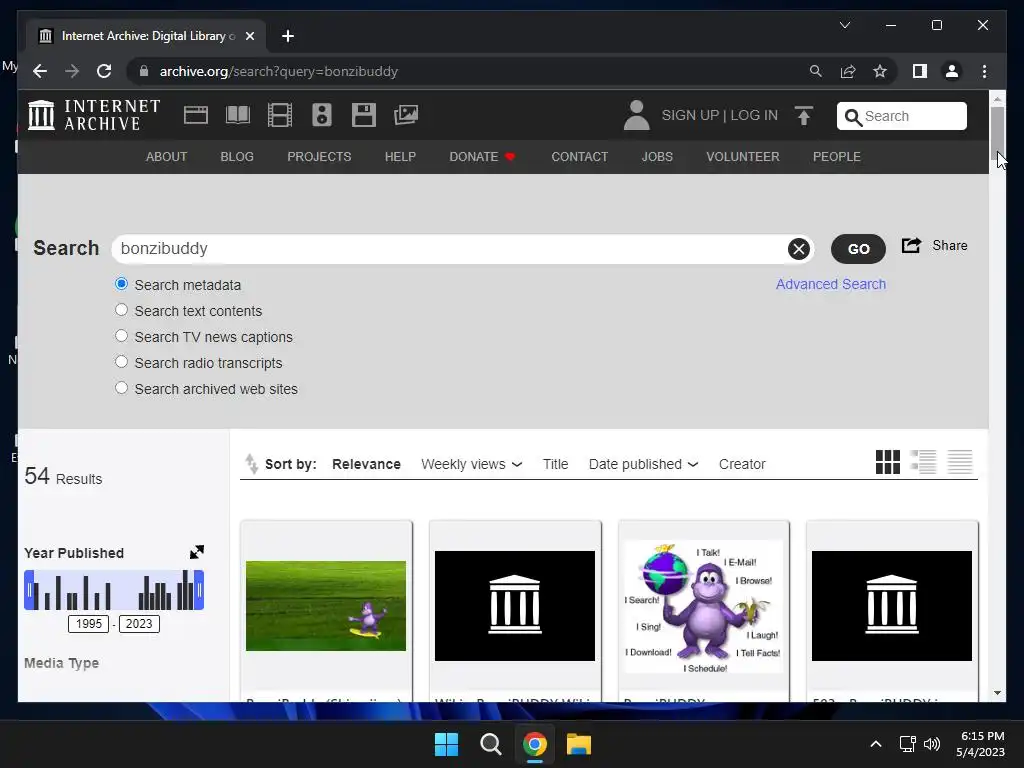The image size is (1024, 768).
Task: Open the PEOPLE menu item
Action: (x=837, y=157)
